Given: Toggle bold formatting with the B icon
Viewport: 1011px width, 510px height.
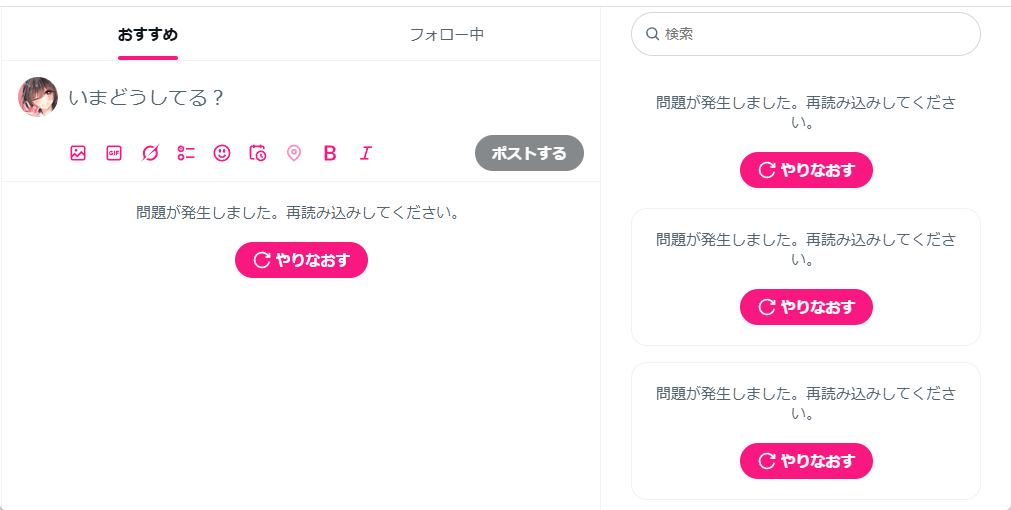Looking at the screenshot, I should point(330,153).
